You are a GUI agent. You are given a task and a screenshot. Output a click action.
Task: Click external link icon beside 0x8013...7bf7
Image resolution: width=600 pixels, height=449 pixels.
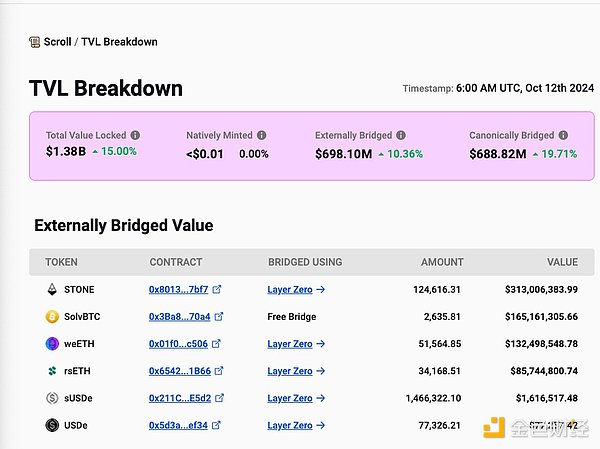click(217, 289)
